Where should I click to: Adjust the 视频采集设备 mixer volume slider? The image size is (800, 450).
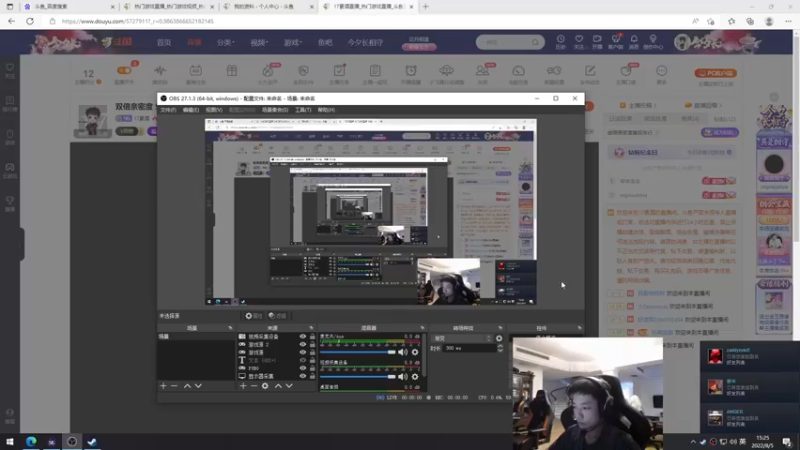(358, 377)
